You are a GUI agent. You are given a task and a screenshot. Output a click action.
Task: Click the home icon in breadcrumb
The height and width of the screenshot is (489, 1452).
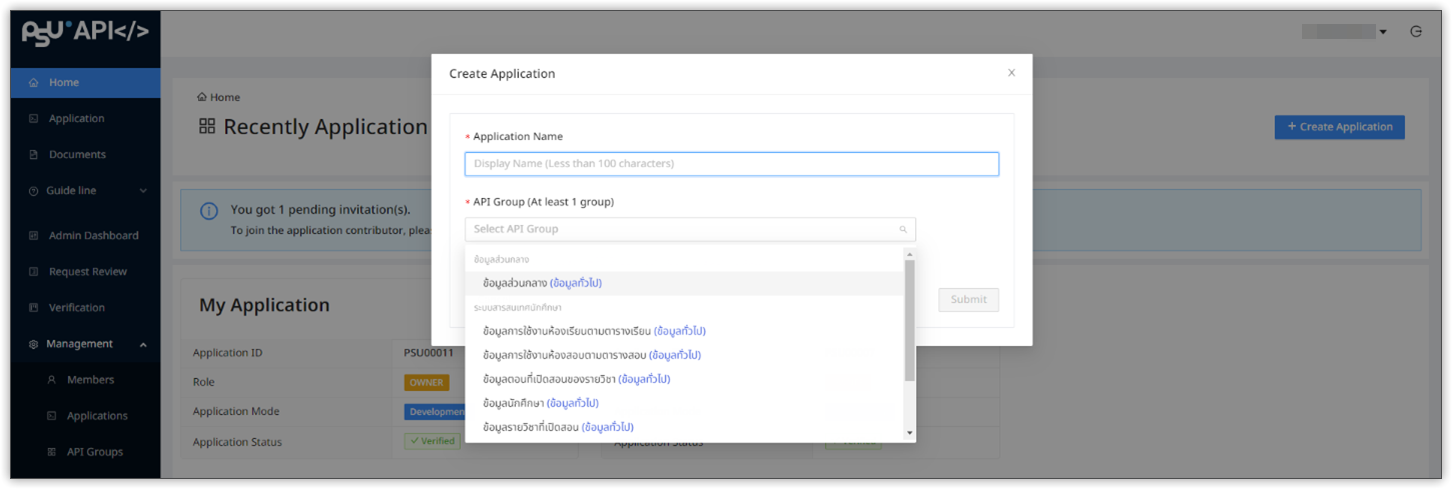click(202, 98)
